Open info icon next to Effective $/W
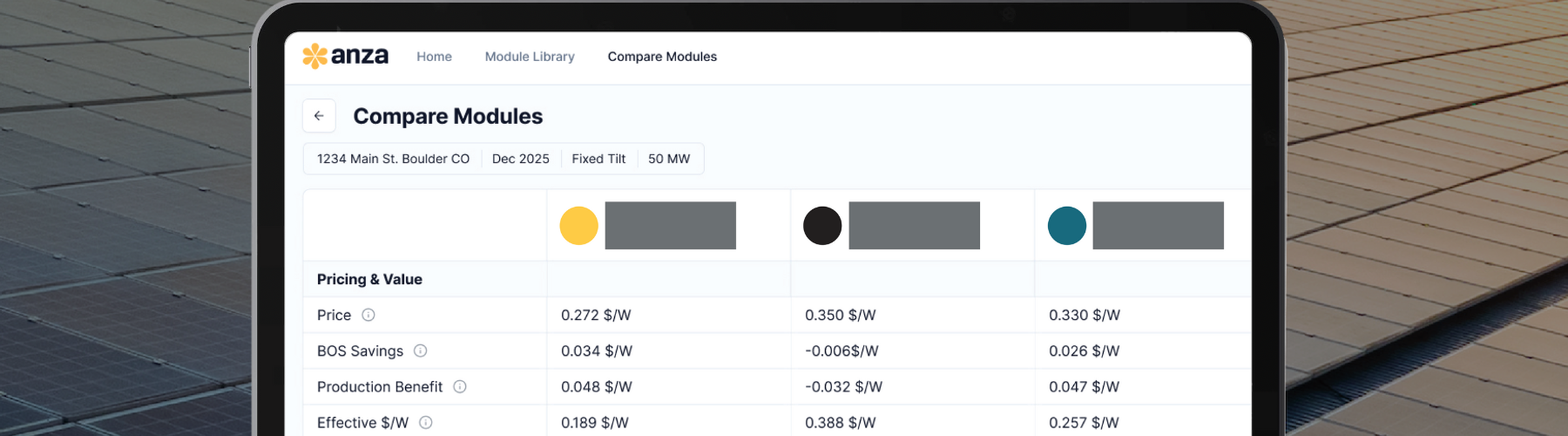 (426, 422)
